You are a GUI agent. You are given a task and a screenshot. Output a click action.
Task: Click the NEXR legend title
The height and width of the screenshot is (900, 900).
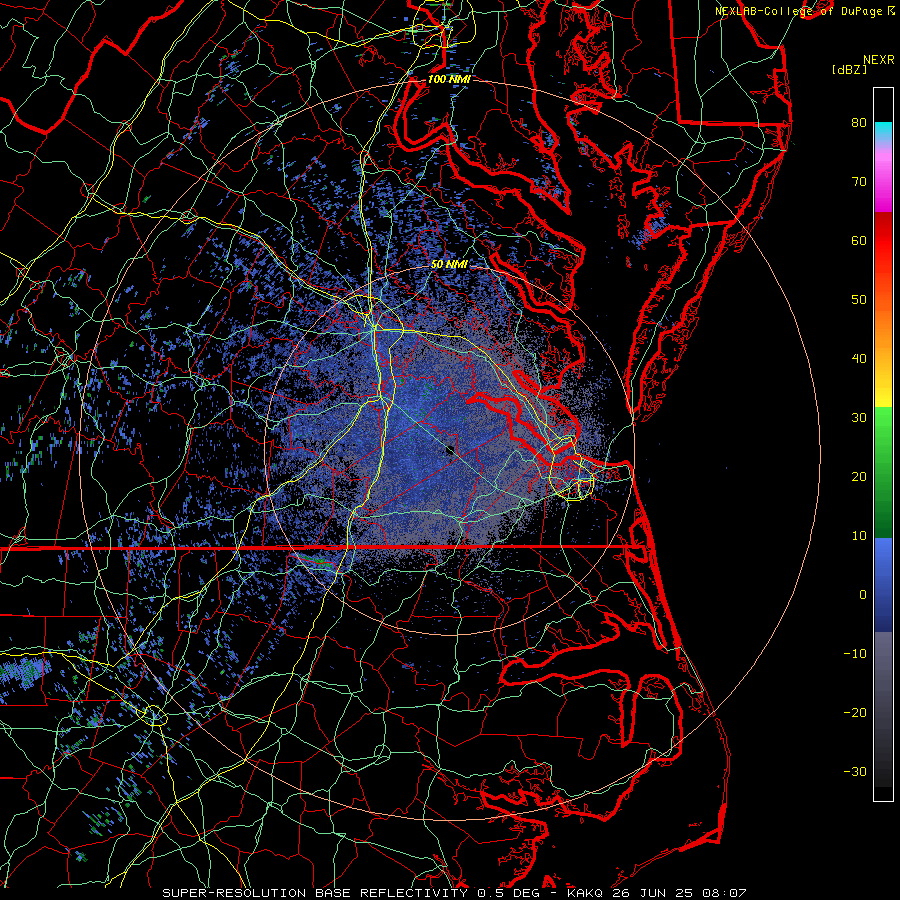click(878, 60)
